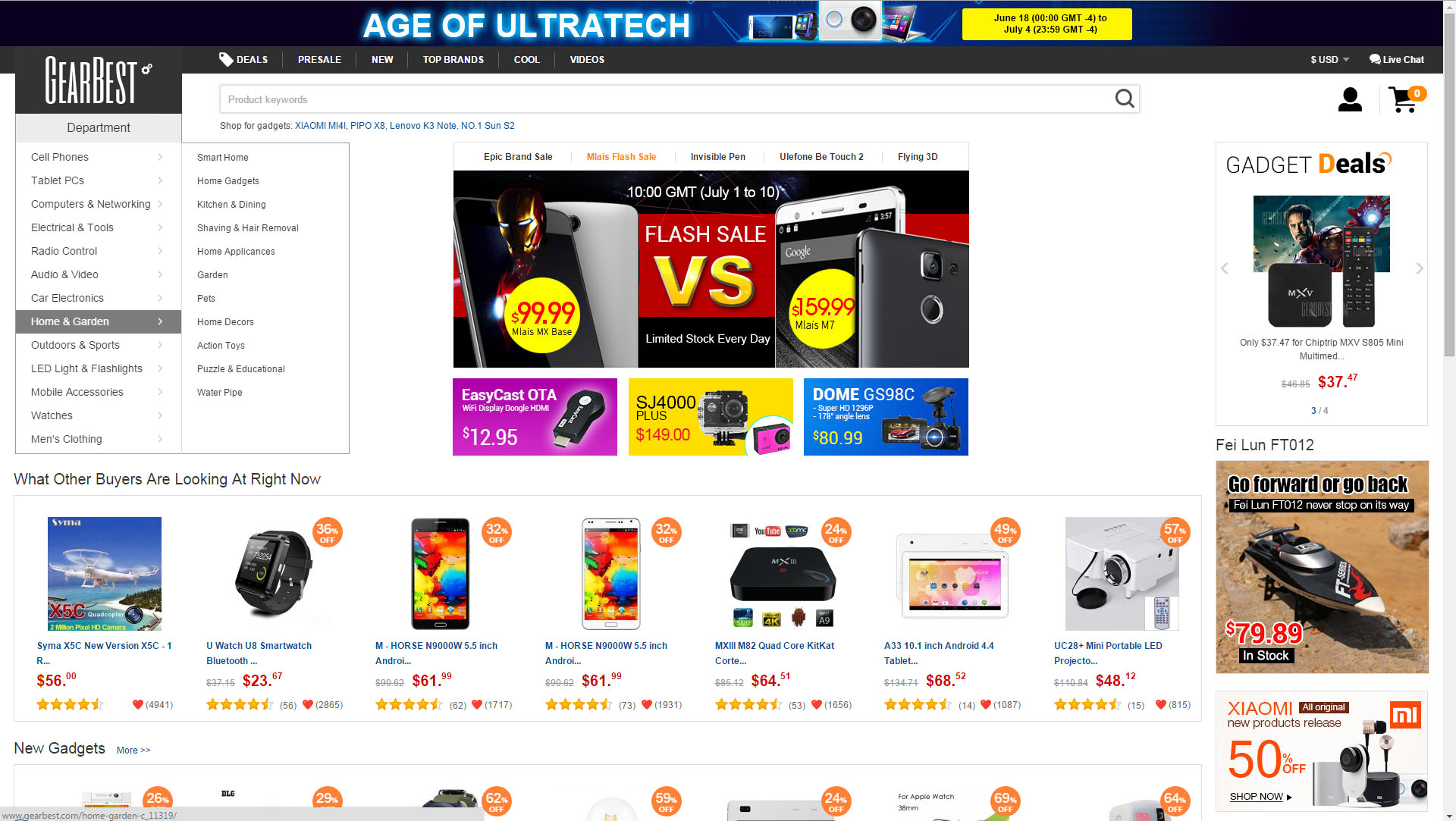The height and width of the screenshot is (821, 1456).
Task: Select the Invisible Pen tab
Action: pyautogui.click(x=717, y=157)
